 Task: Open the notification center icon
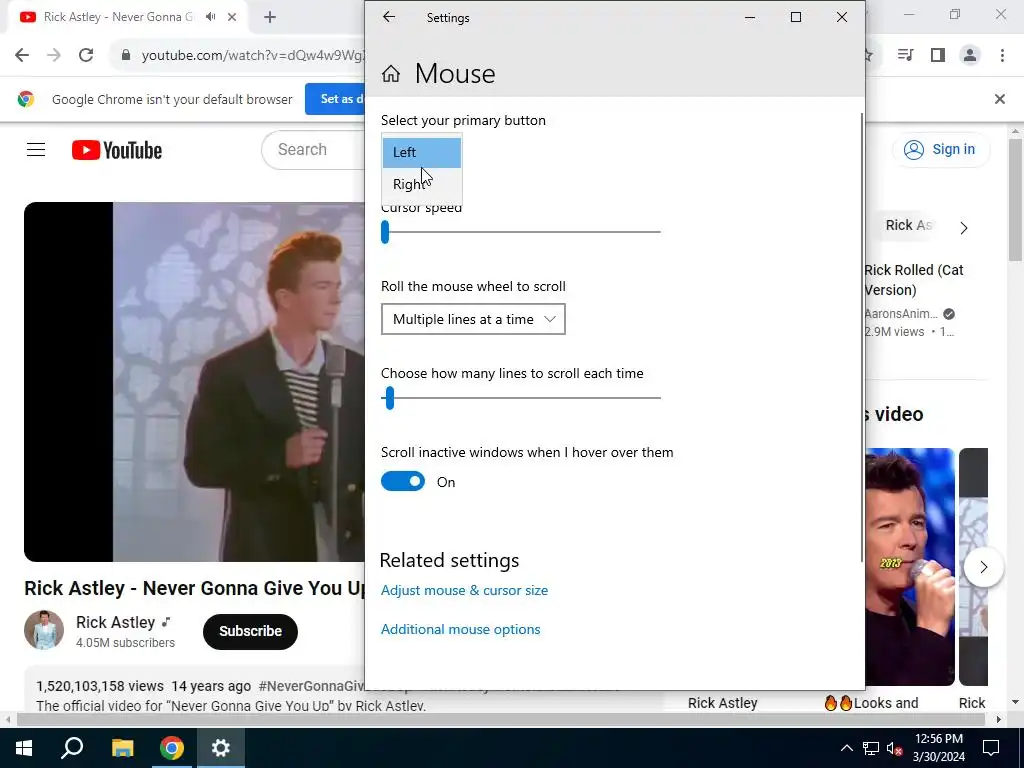click(991, 748)
